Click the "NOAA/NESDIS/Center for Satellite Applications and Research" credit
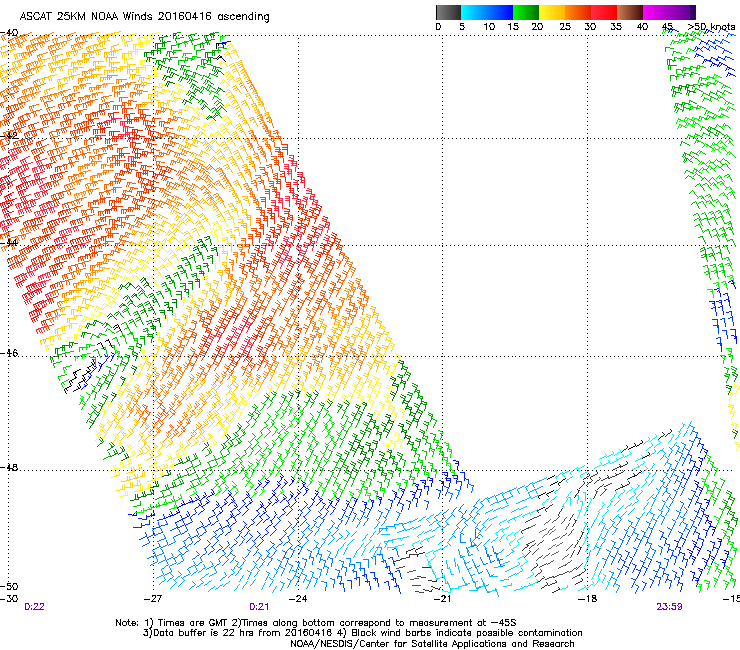740x650 pixels. click(x=432, y=644)
